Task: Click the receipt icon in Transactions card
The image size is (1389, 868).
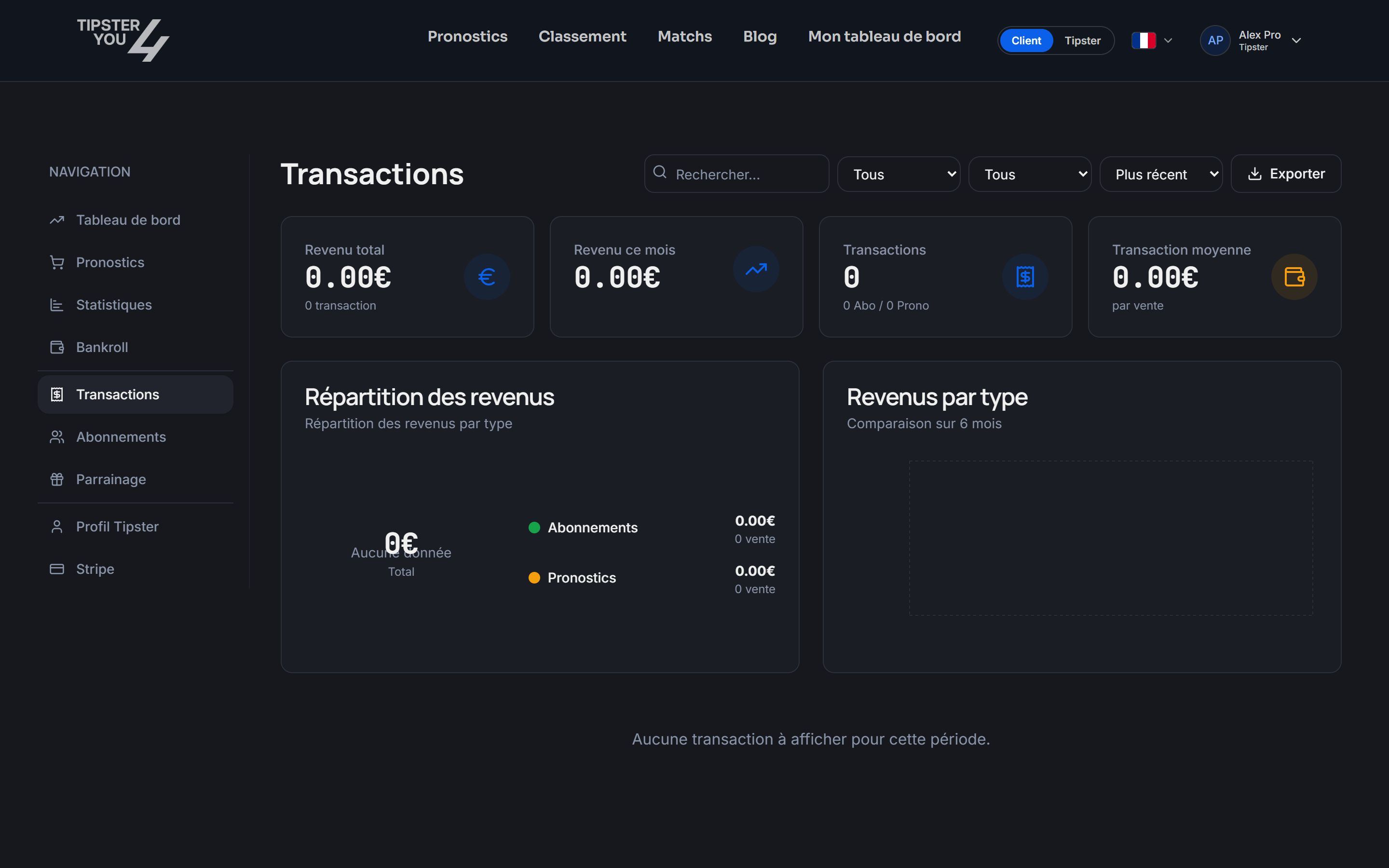Action: 1025,277
